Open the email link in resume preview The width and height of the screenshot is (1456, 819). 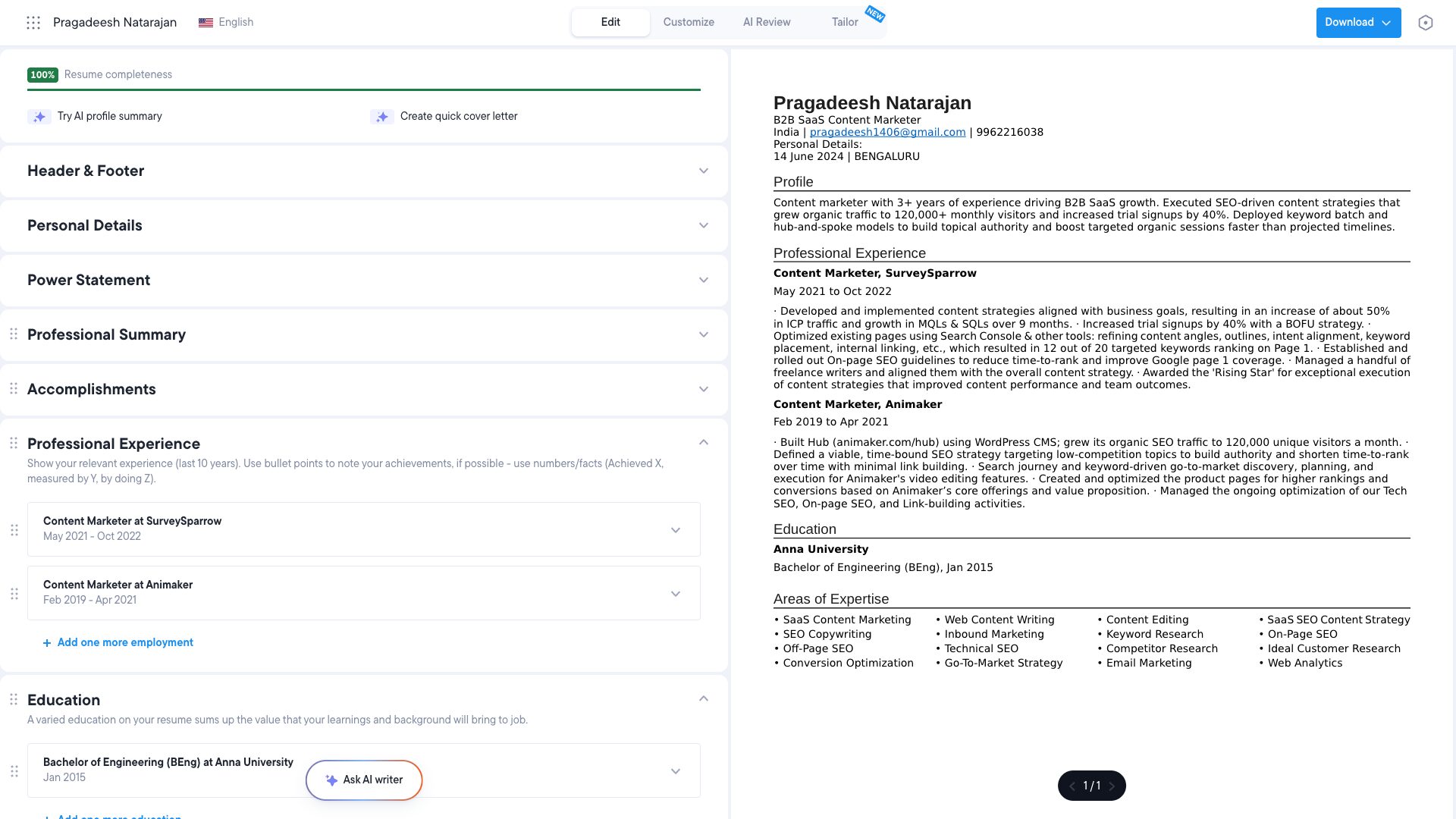pos(887,133)
